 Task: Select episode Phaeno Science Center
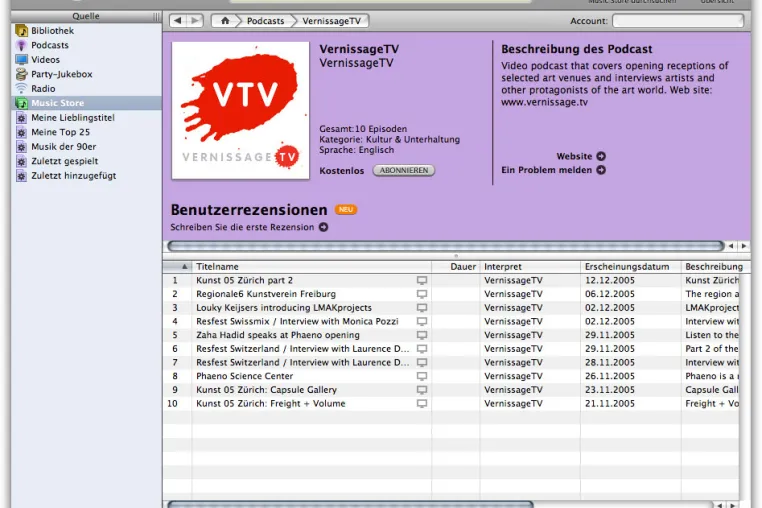click(x=244, y=376)
